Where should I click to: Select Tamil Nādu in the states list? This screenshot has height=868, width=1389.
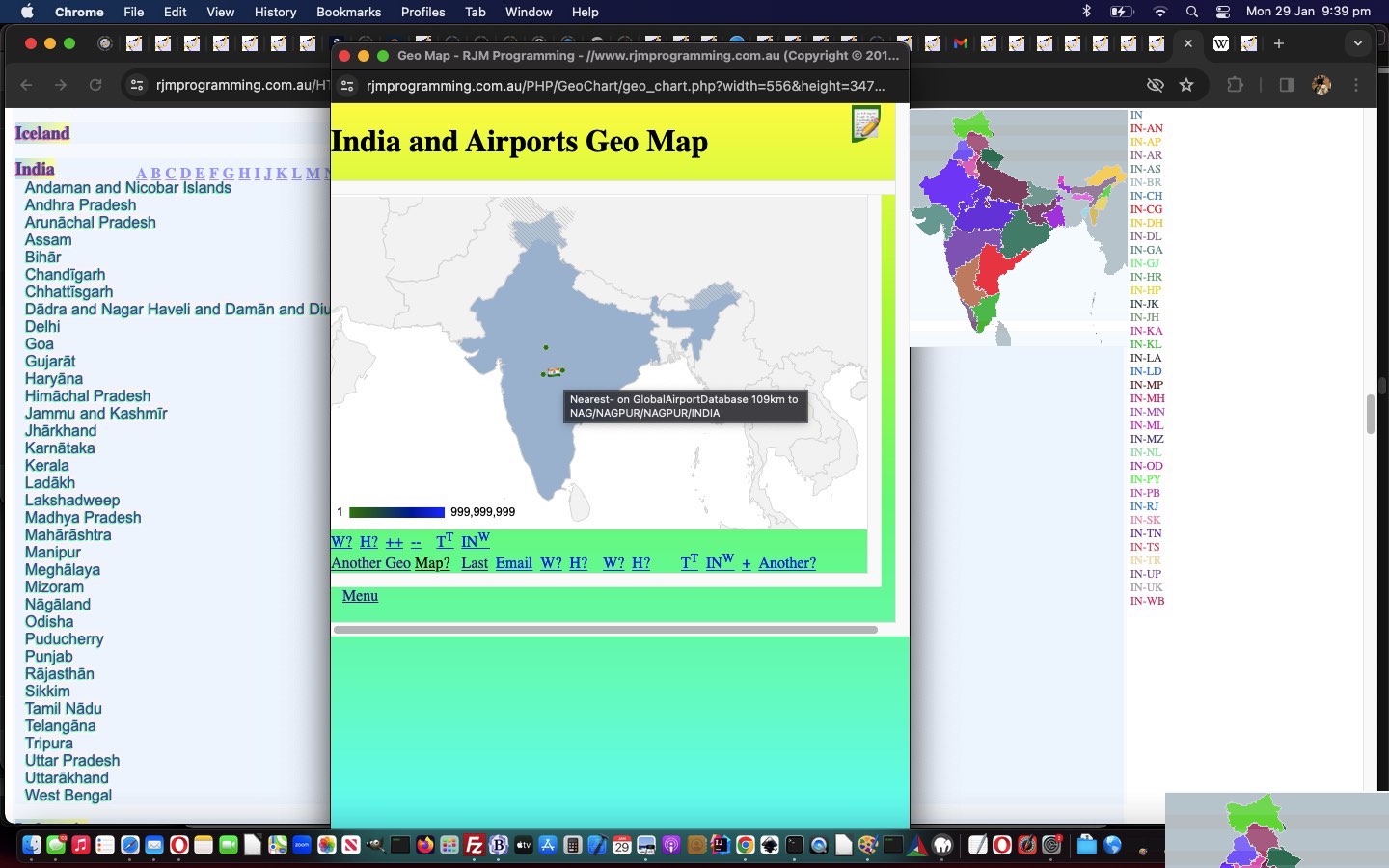[64, 709]
